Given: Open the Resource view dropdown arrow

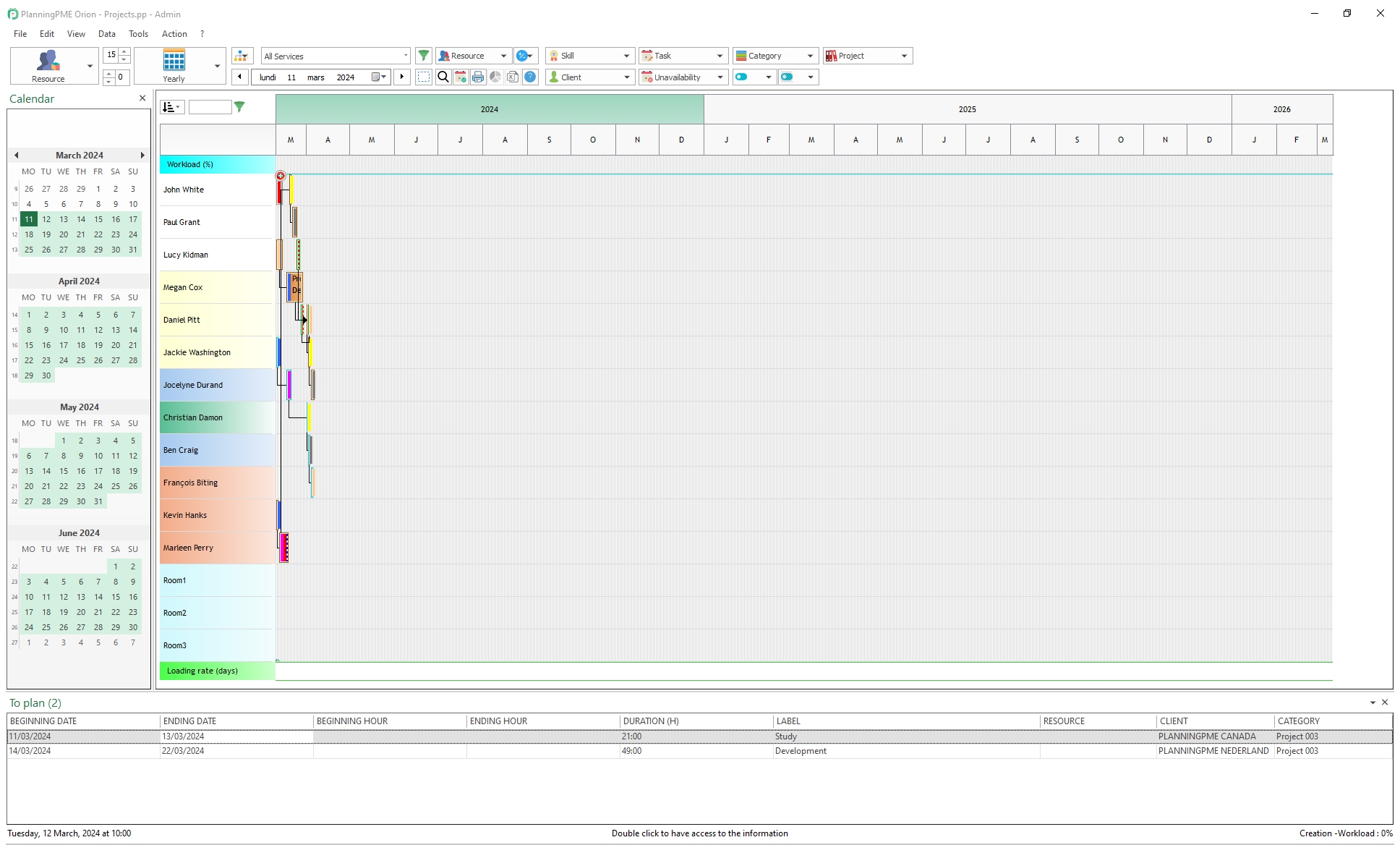Looking at the screenshot, I should (x=90, y=66).
